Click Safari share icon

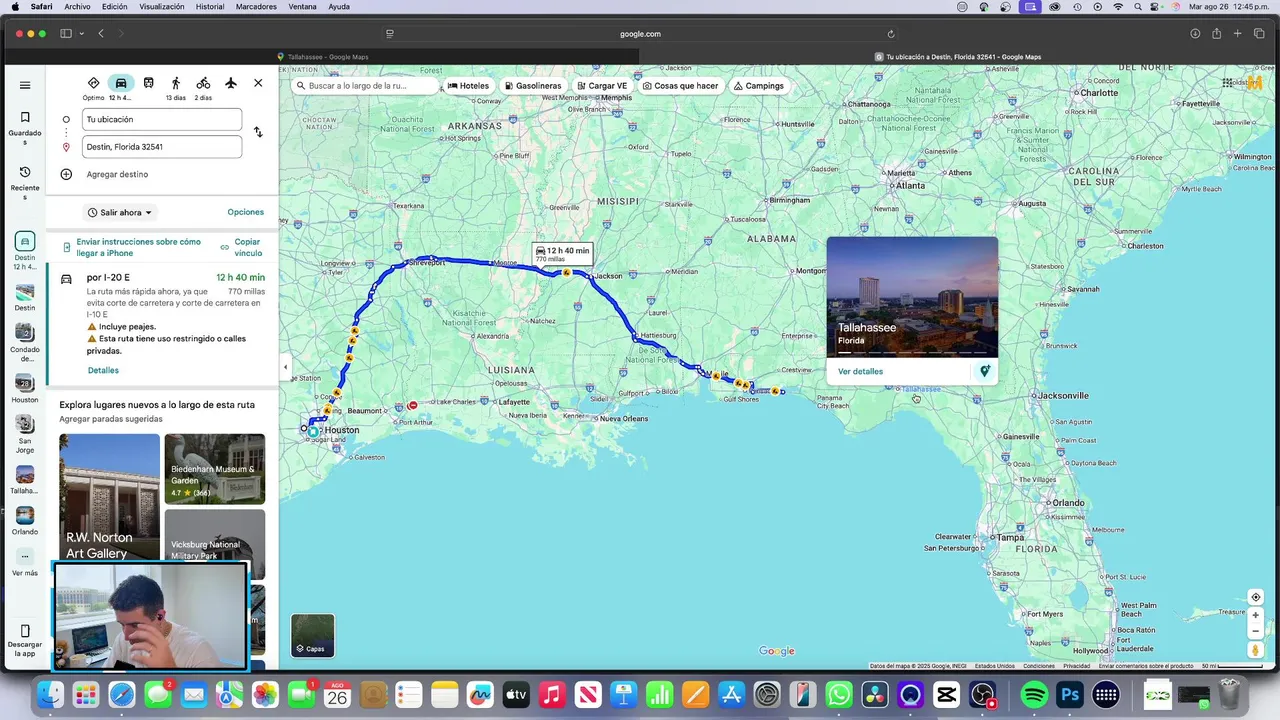(1216, 34)
